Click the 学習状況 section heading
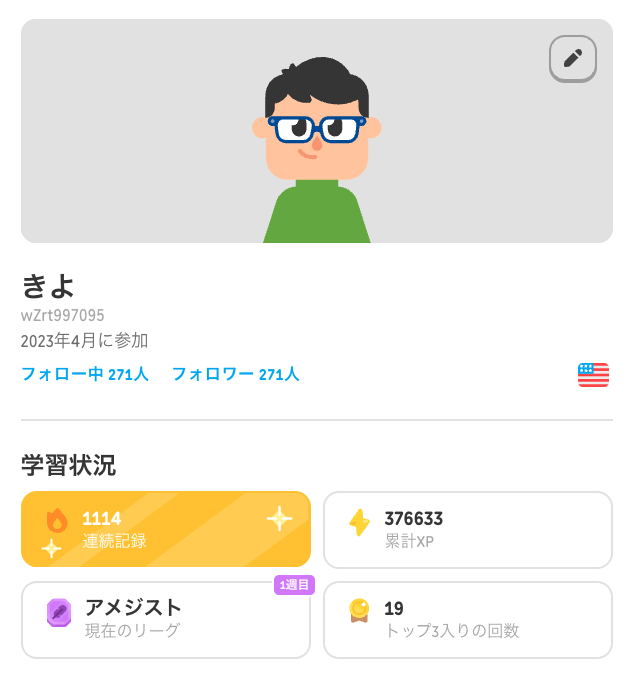 (x=68, y=465)
